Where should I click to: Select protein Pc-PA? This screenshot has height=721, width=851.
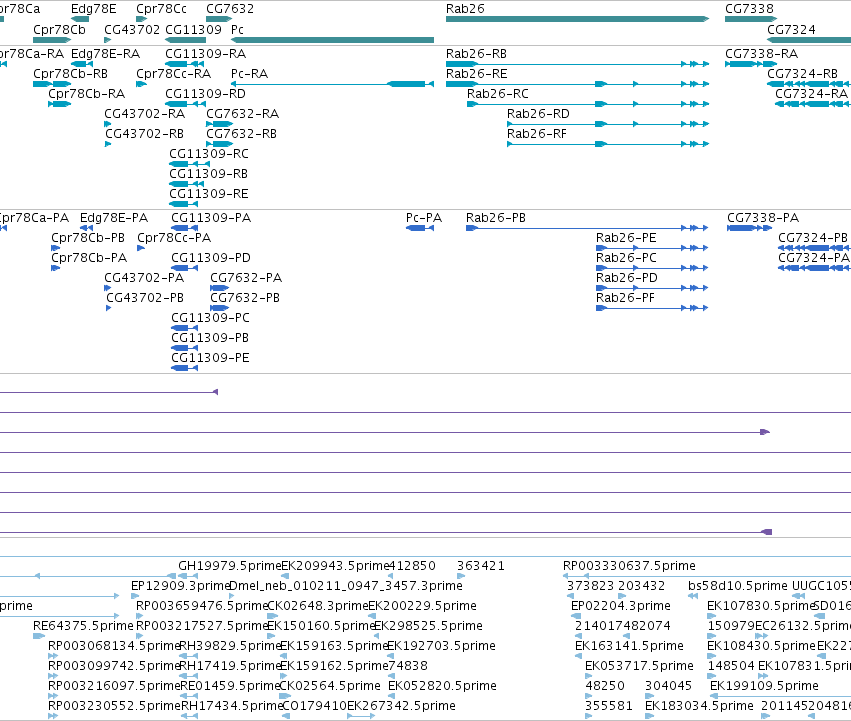[x=424, y=218]
